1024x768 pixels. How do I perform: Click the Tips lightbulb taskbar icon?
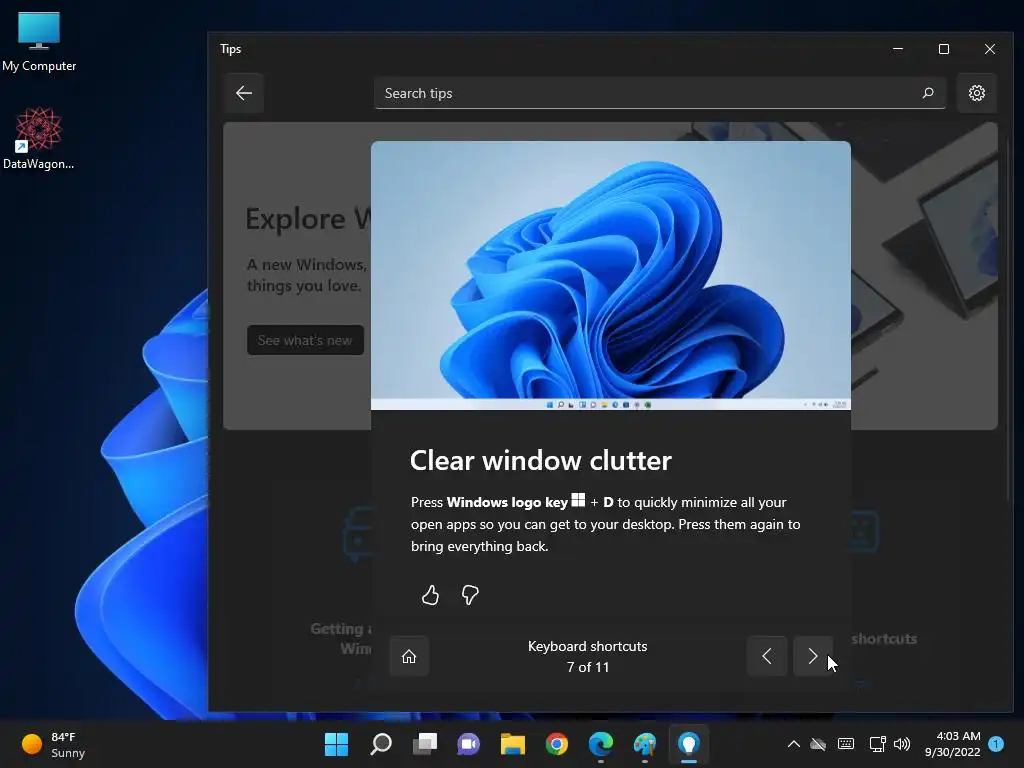688,744
